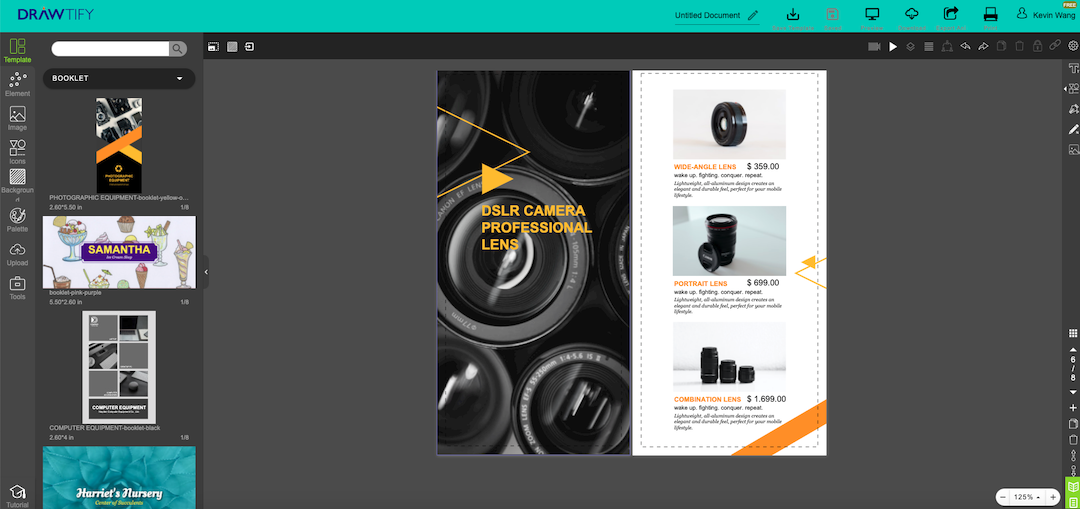Select the wide-angle lens photo

pos(729,124)
